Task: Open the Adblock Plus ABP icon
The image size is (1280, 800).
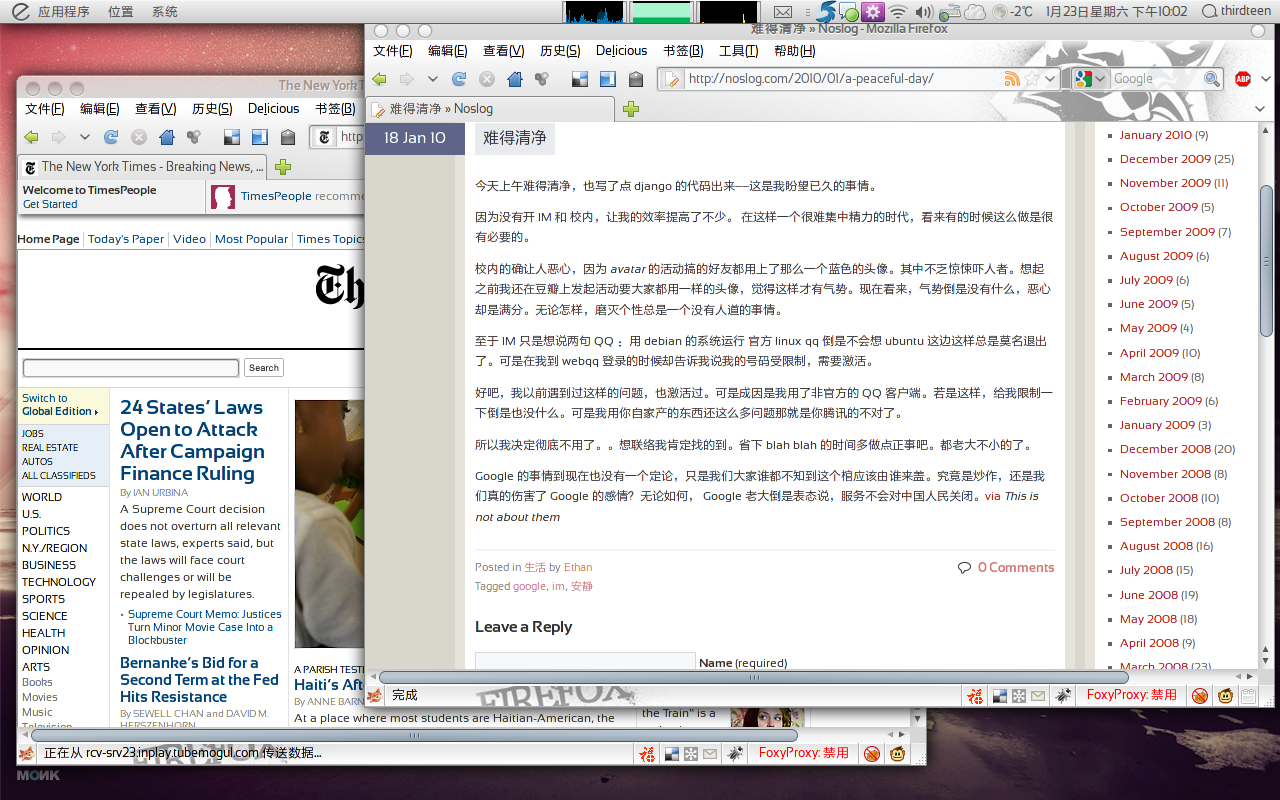Action: (x=1243, y=79)
